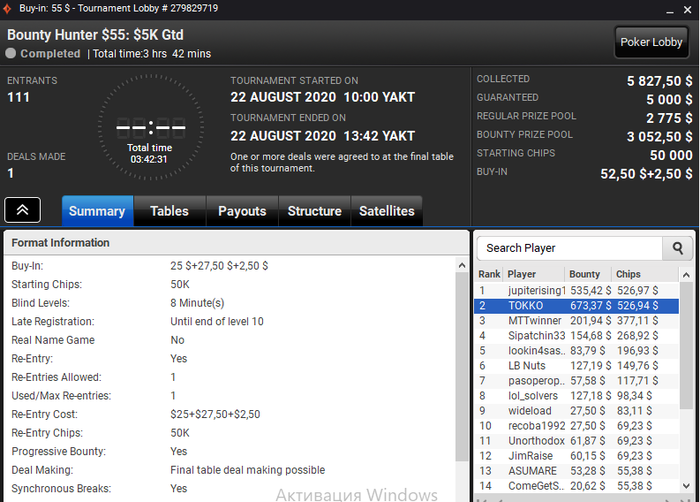700x502 pixels.
Task: Click the partypoker diamond logo icon
Action: pyautogui.click(x=7, y=8)
